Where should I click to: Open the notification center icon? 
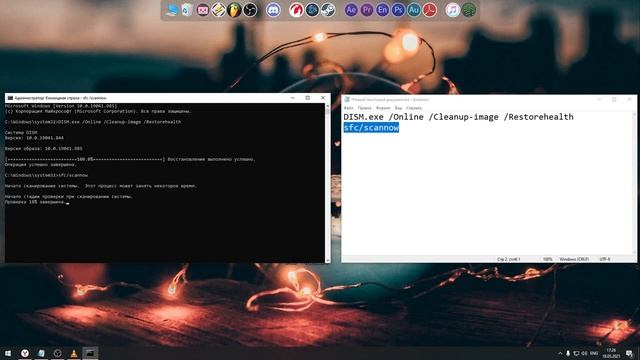(630, 353)
